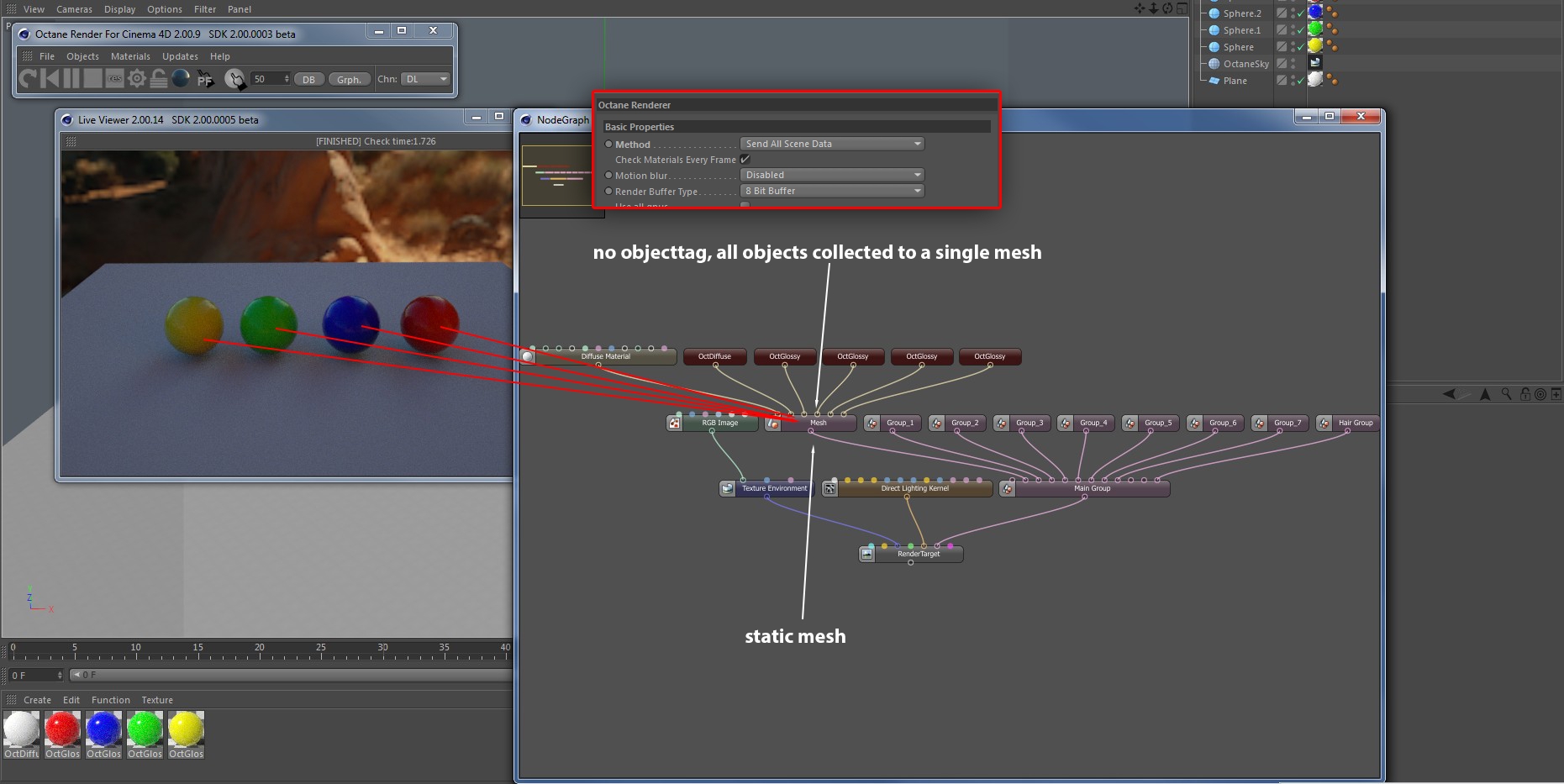The image size is (1564, 784).
Task: Open the Render Buffer Type dropdown
Action: [832, 191]
